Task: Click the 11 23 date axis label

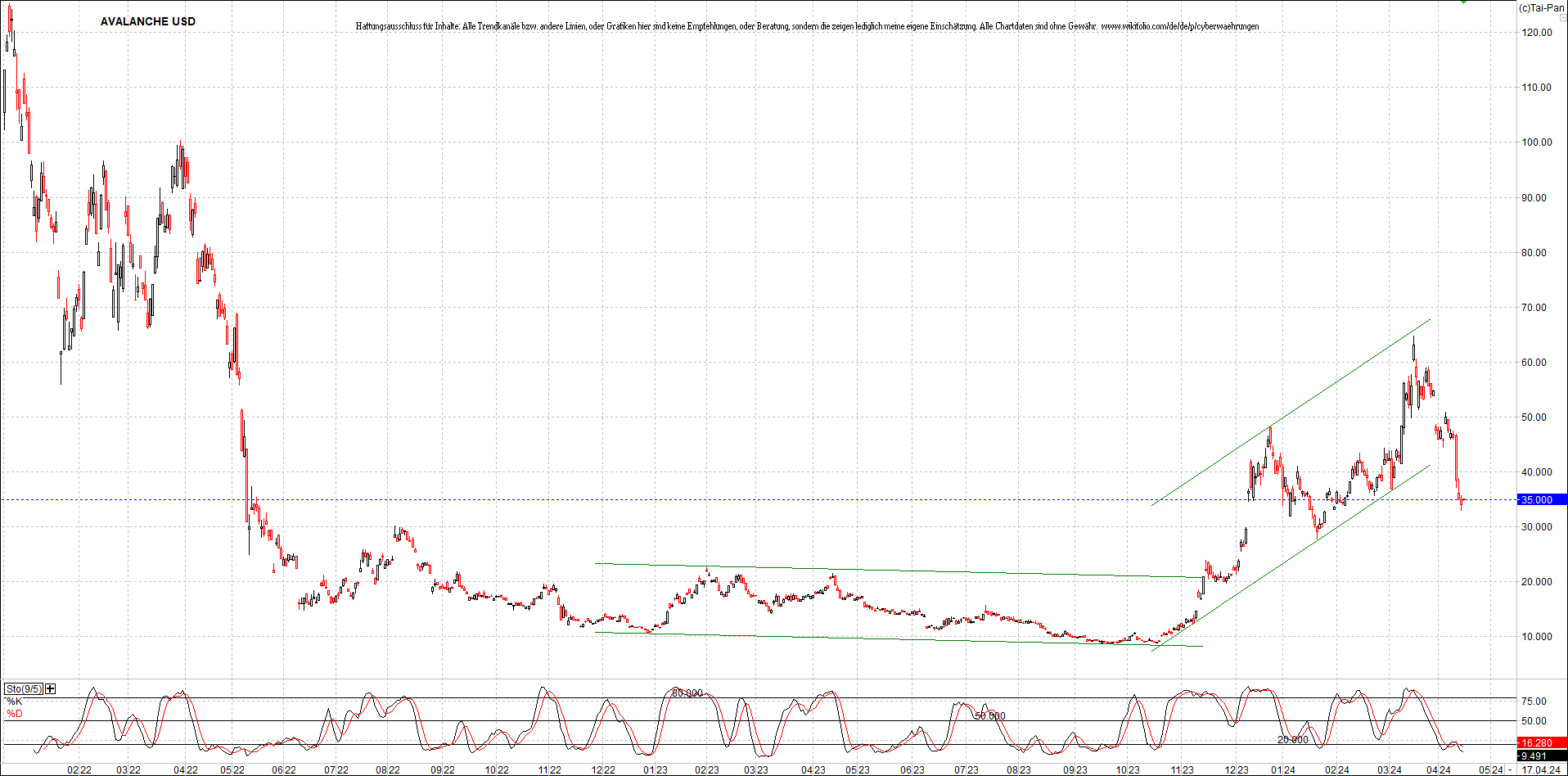Action: pyautogui.click(x=1182, y=770)
